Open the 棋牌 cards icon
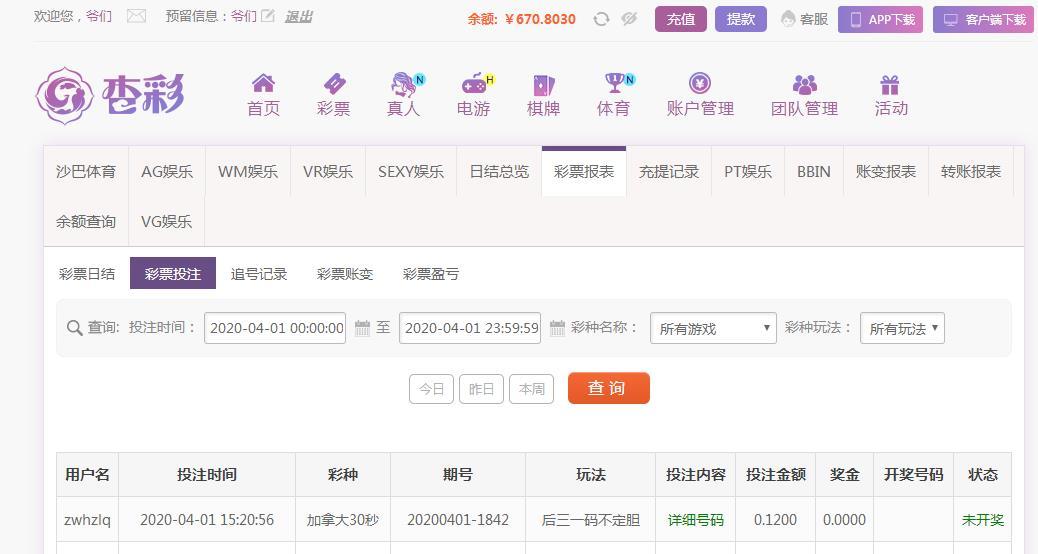Viewport: 1038px width, 554px height. (x=543, y=85)
